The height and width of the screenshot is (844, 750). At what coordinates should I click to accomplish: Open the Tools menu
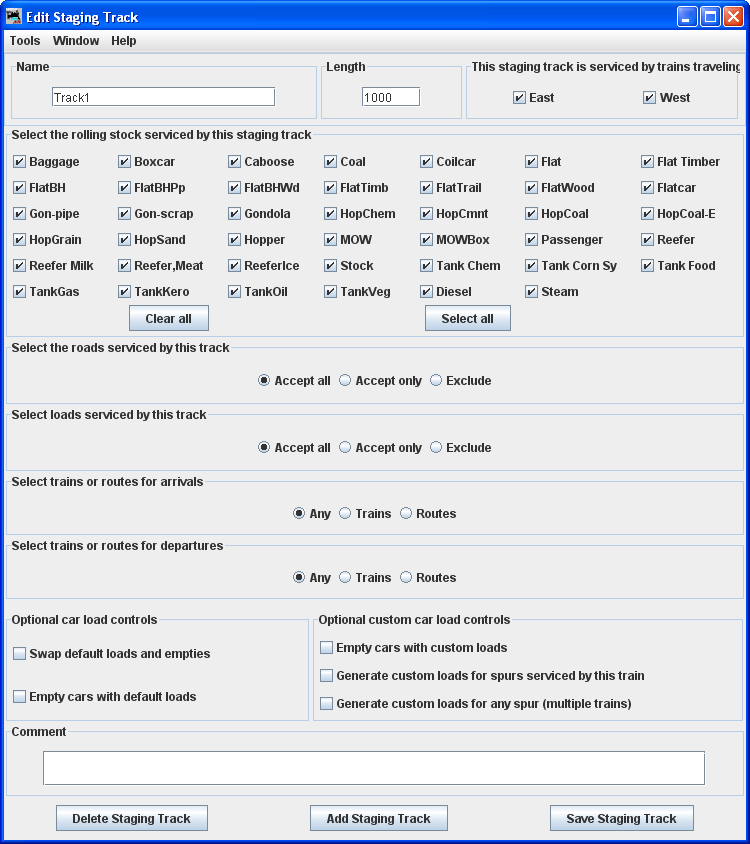[x=25, y=41]
